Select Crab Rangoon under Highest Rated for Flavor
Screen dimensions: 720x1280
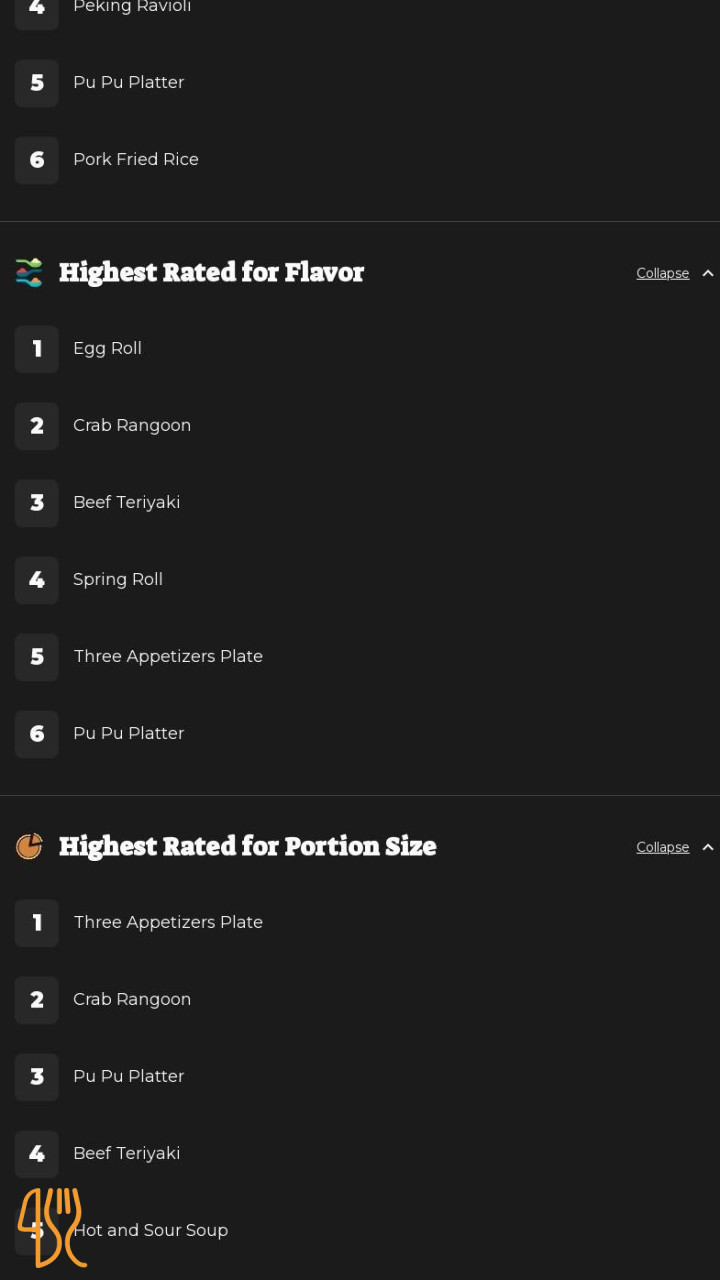(132, 425)
